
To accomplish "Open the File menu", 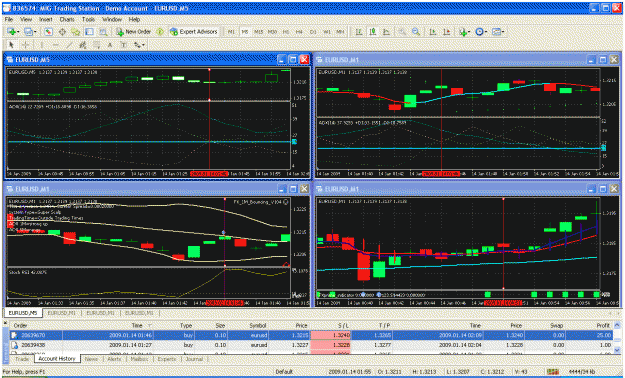I will pyautogui.click(x=9, y=19).
